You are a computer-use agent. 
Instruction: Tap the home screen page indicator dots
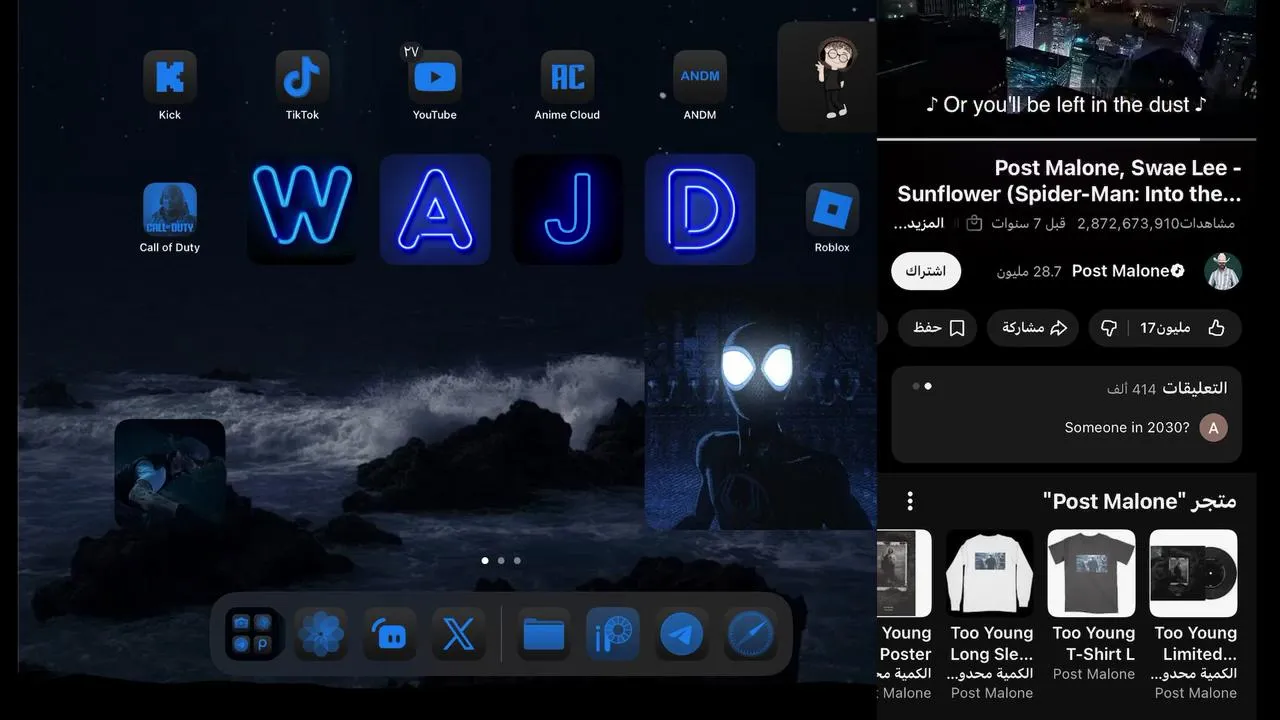click(501, 561)
